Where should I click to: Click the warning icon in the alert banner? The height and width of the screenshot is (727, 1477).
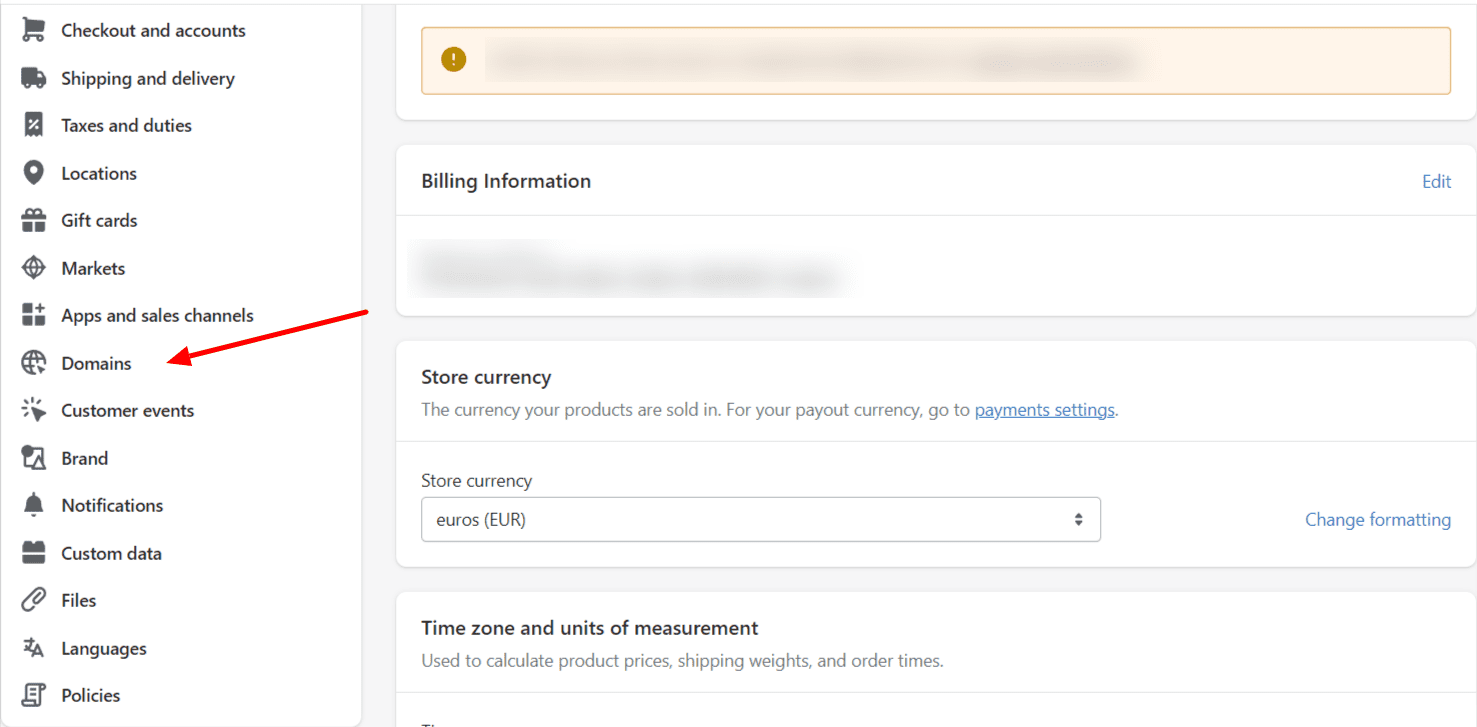tap(453, 59)
